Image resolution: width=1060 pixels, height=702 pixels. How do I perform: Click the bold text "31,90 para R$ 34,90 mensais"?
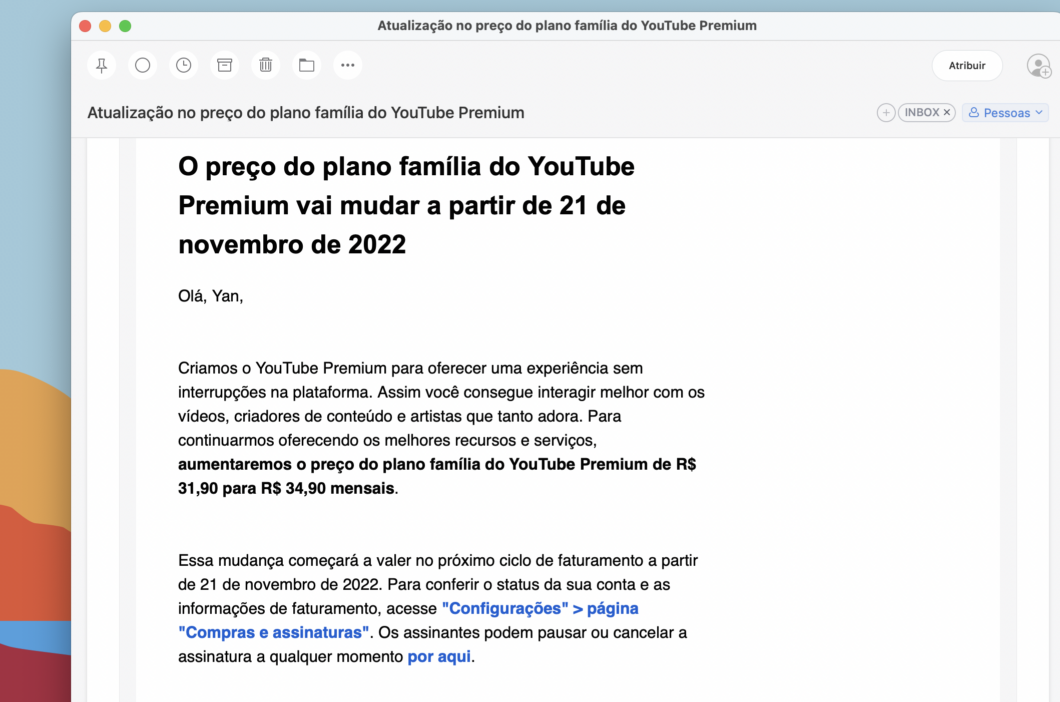click(x=286, y=488)
